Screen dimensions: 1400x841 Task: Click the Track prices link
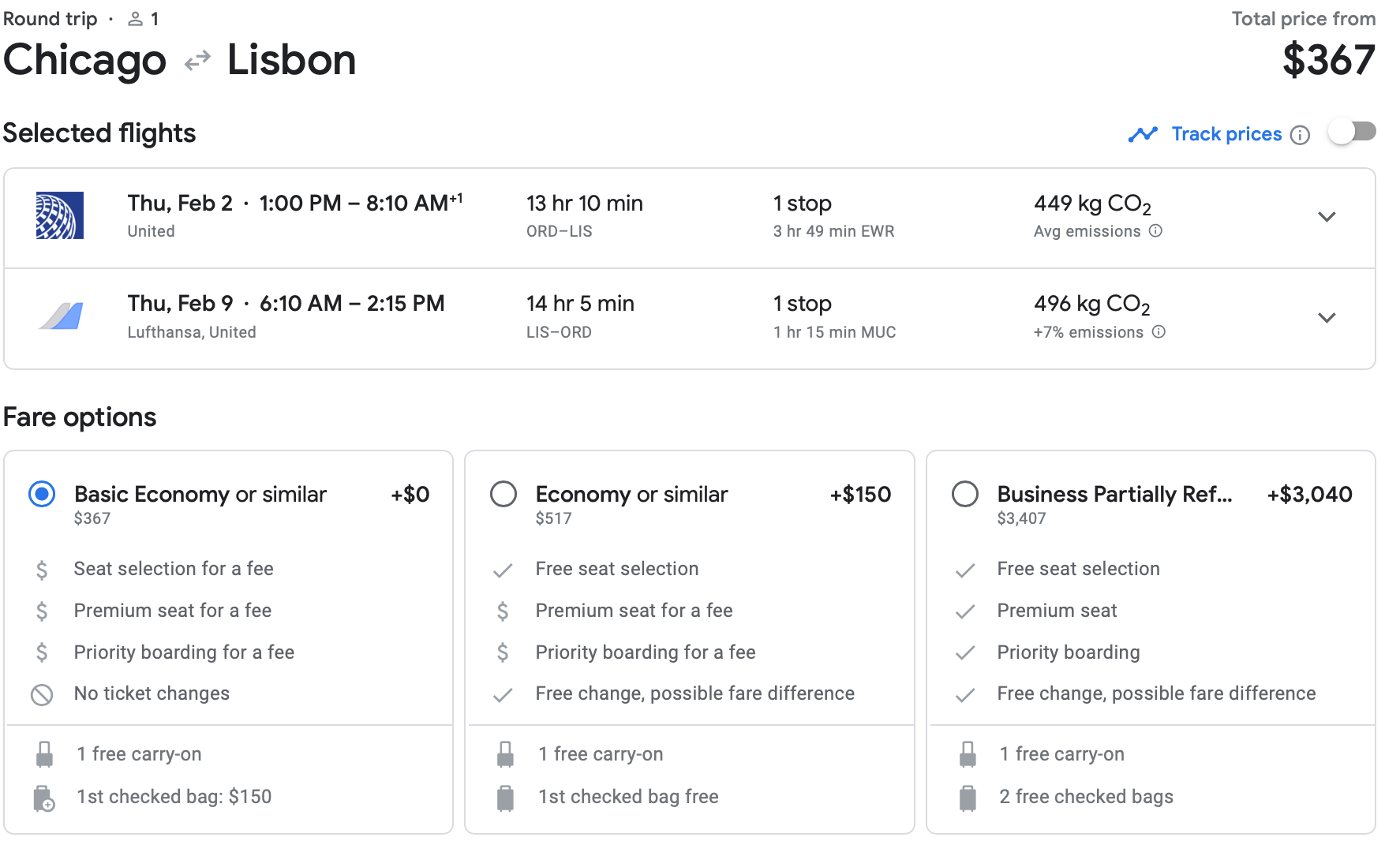coord(1226,134)
